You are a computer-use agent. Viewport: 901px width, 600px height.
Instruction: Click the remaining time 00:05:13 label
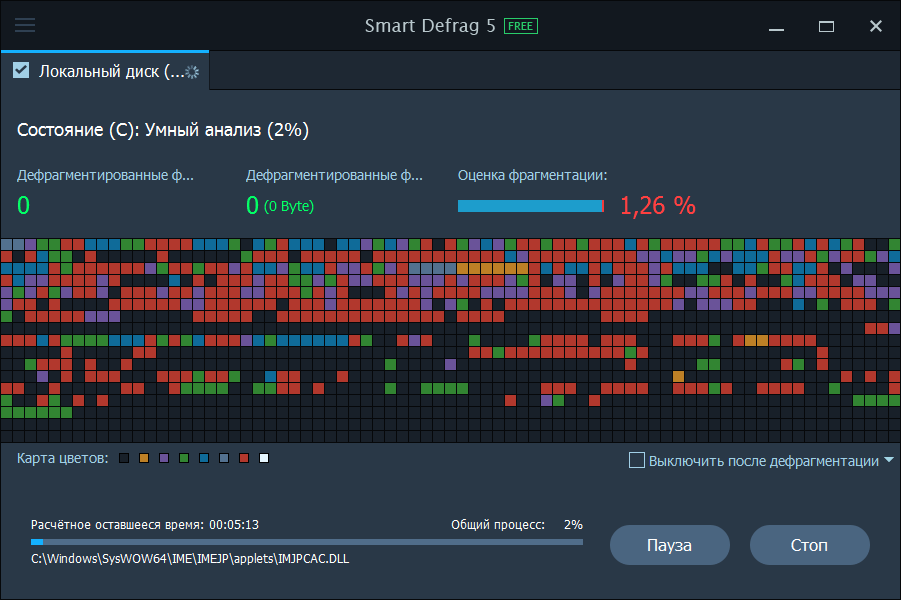(145, 525)
